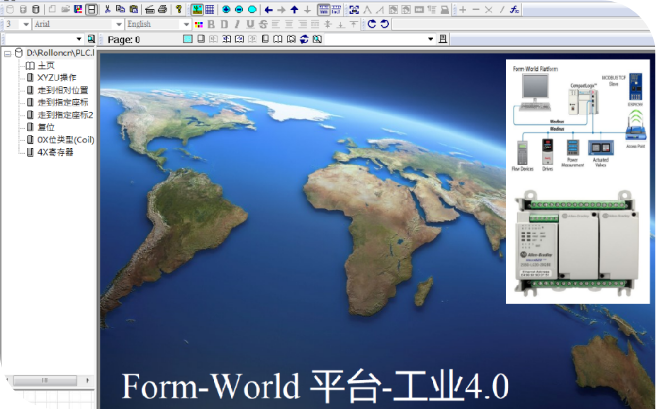Click the Copy icon in toolbar

(120, 9)
